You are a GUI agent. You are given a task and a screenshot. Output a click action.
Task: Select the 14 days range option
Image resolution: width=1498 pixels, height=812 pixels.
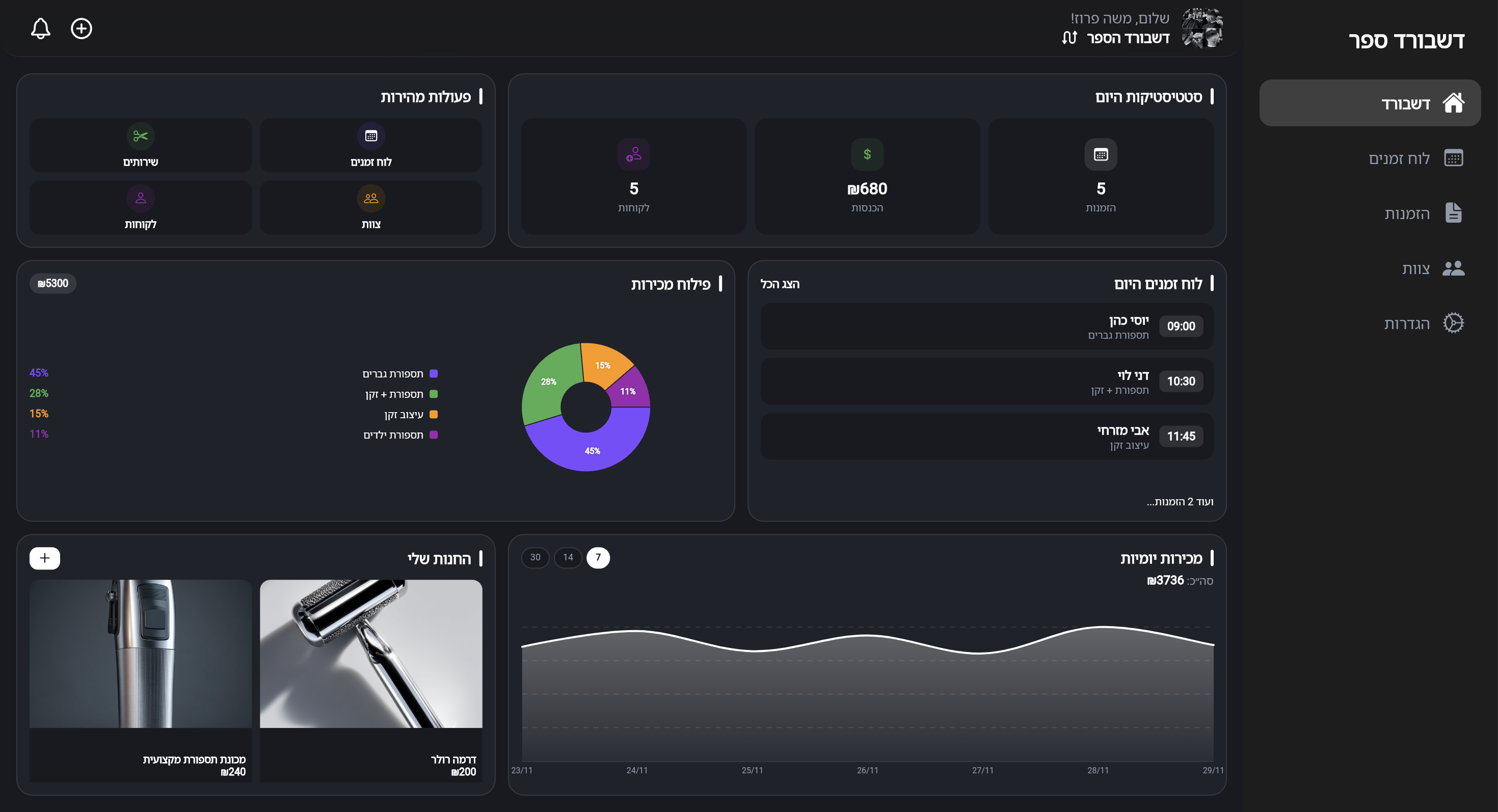click(568, 557)
